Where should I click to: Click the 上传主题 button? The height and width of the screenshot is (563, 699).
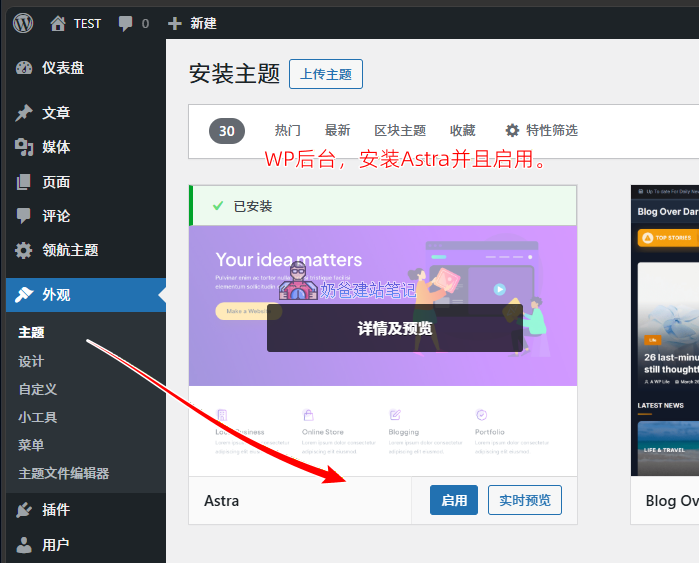pyautogui.click(x=326, y=74)
